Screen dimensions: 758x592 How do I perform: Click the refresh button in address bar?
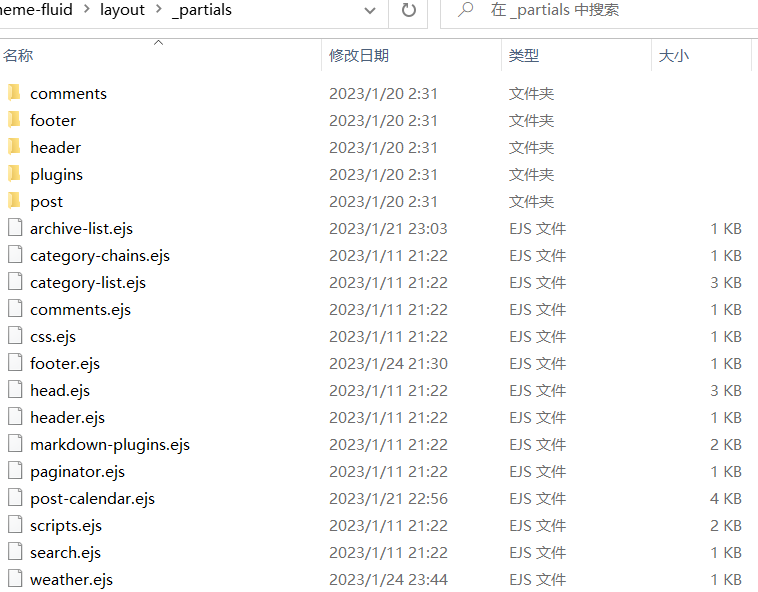(x=408, y=10)
